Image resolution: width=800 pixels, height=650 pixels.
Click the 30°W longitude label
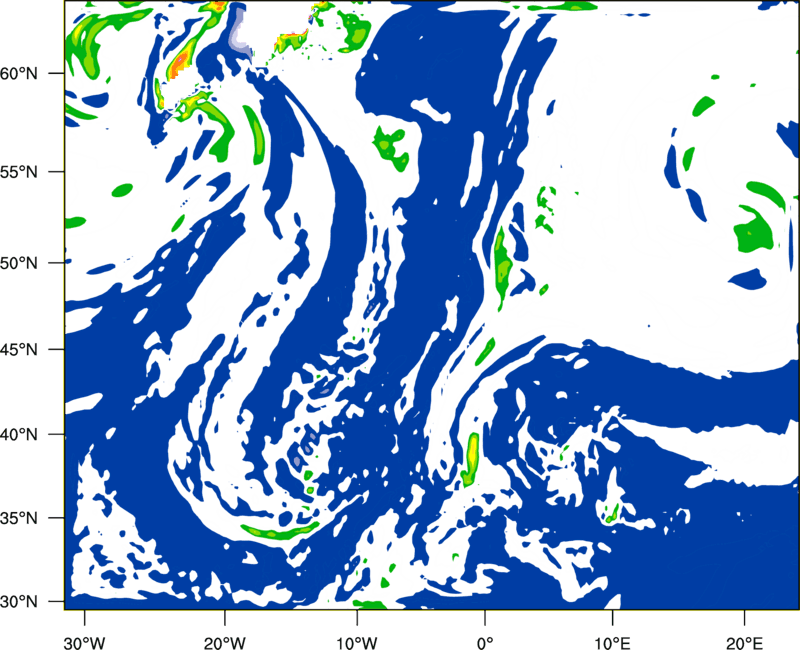point(84,643)
